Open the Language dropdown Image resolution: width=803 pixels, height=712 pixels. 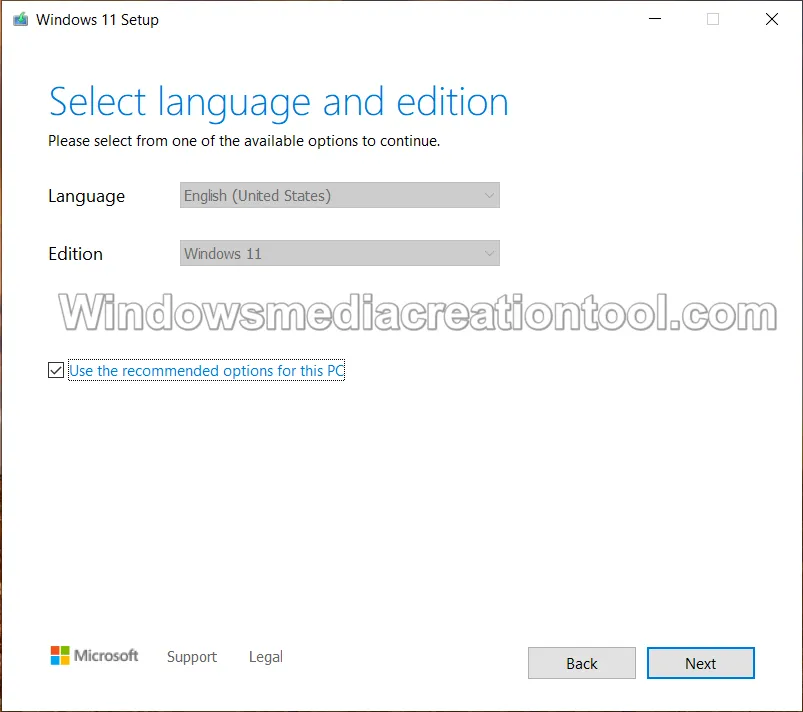[x=340, y=195]
